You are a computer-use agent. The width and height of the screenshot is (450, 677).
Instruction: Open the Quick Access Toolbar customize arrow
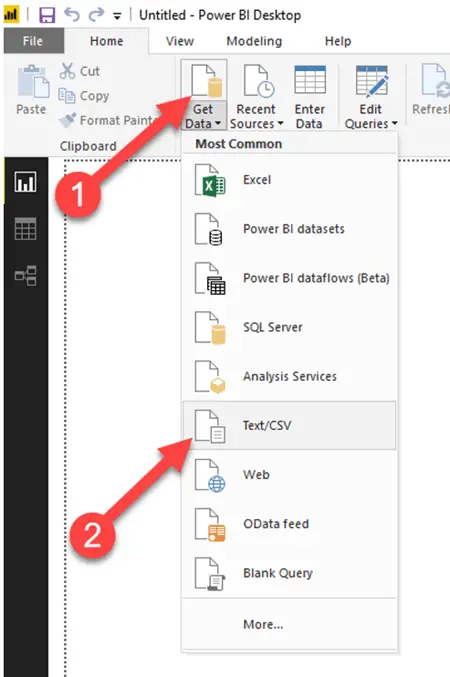click(117, 16)
